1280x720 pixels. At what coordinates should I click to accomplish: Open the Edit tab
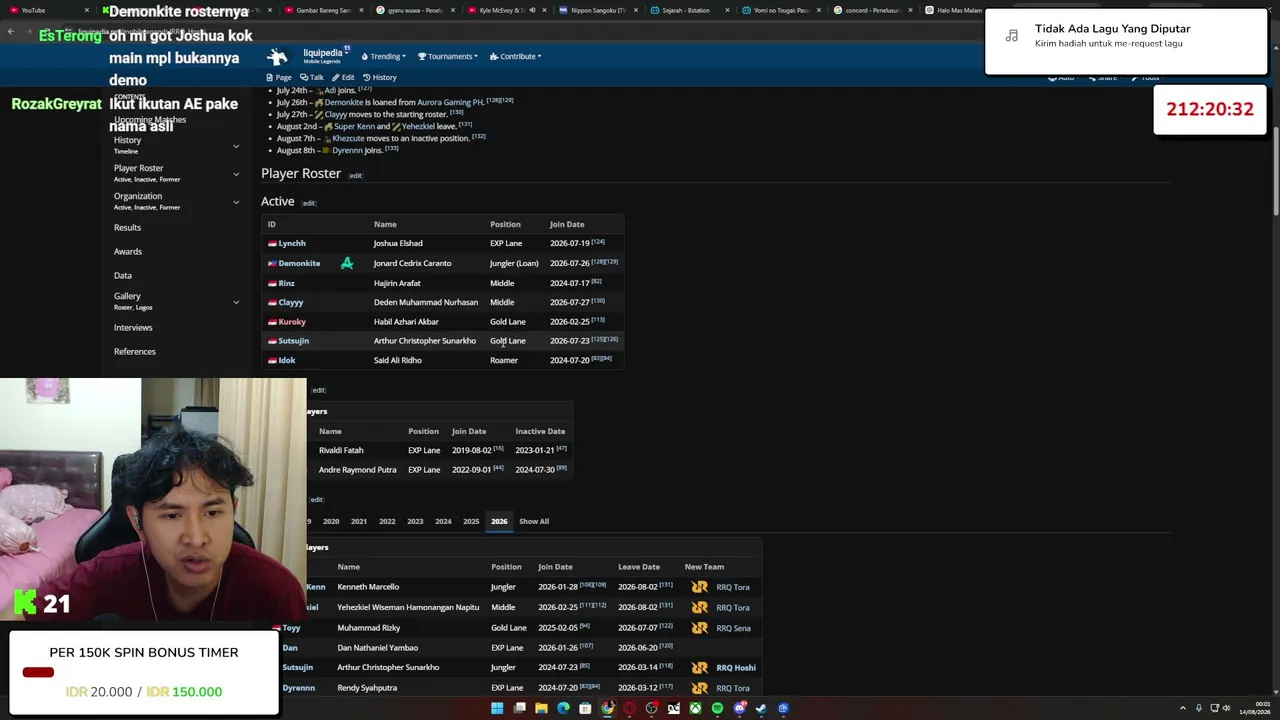pyautogui.click(x=344, y=77)
